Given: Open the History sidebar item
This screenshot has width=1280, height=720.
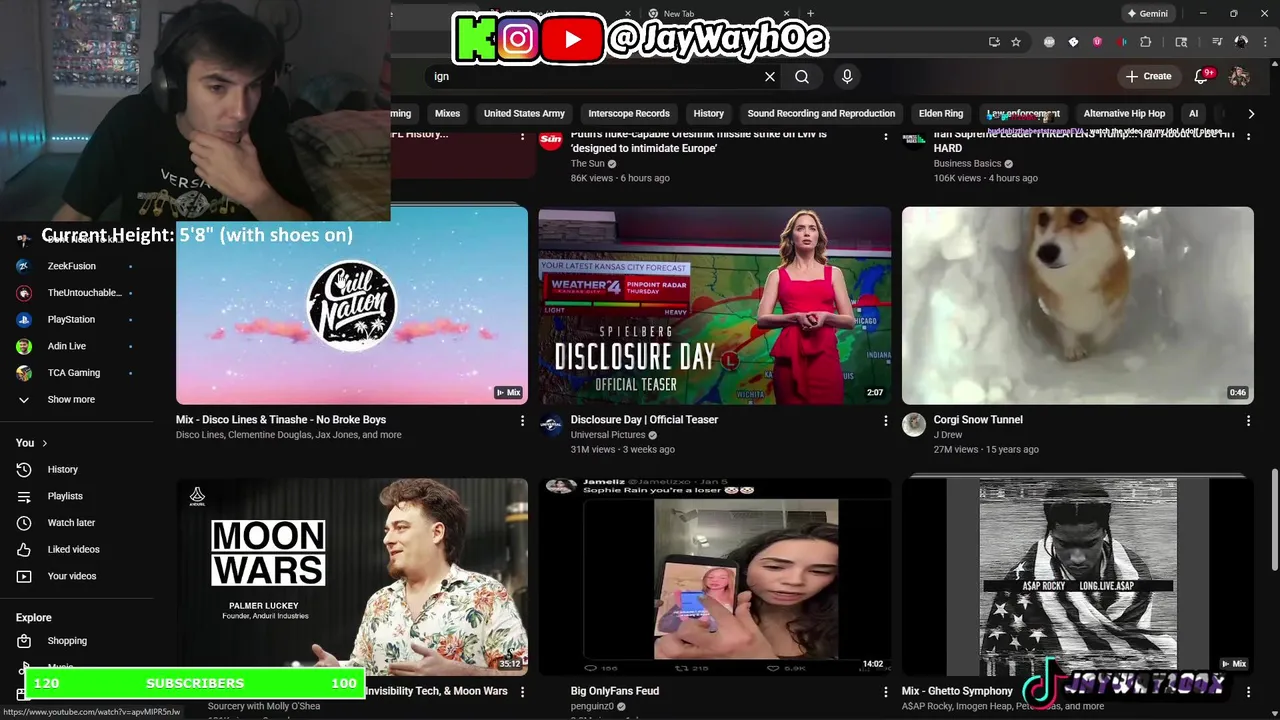Looking at the screenshot, I should [x=62, y=469].
